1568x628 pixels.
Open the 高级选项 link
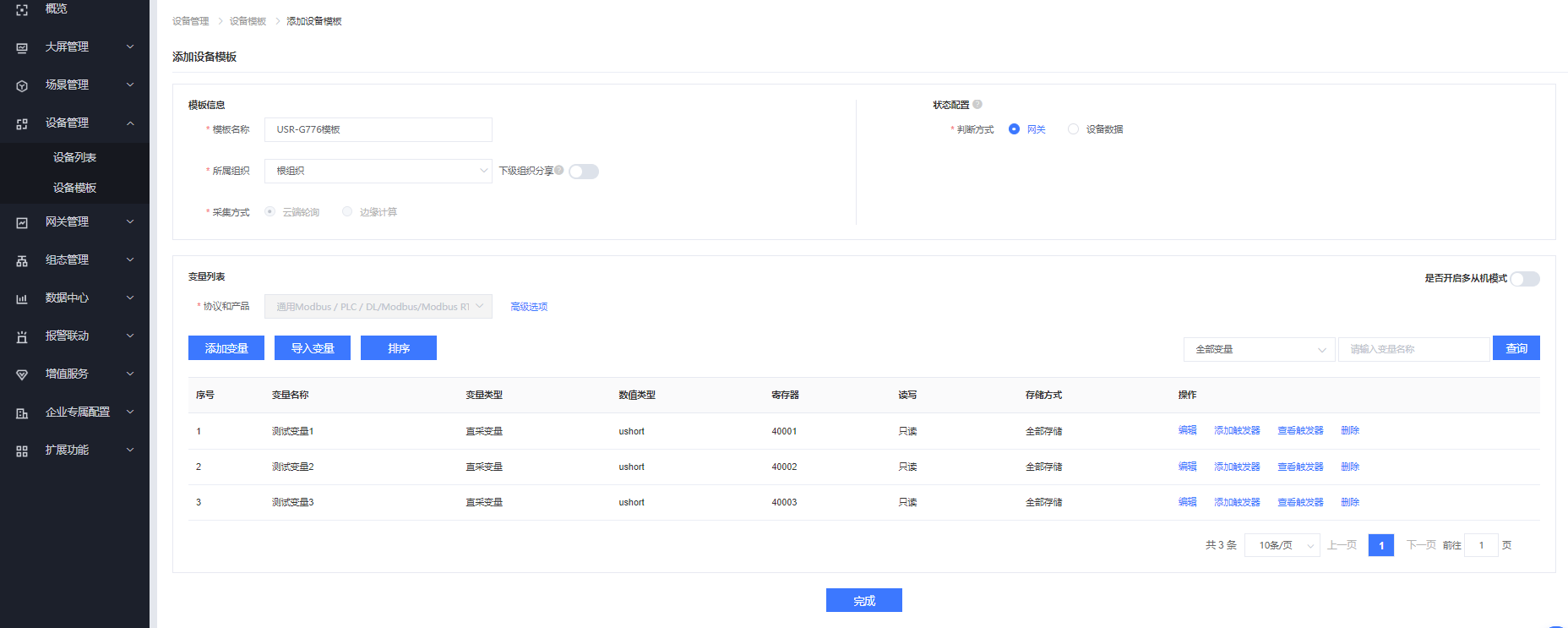tap(529, 307)
